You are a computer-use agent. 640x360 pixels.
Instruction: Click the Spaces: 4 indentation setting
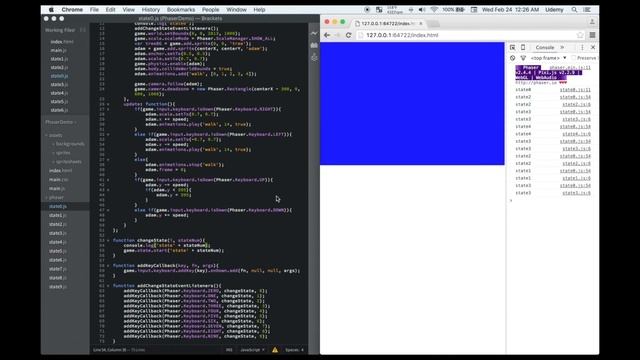click(294, 350)
